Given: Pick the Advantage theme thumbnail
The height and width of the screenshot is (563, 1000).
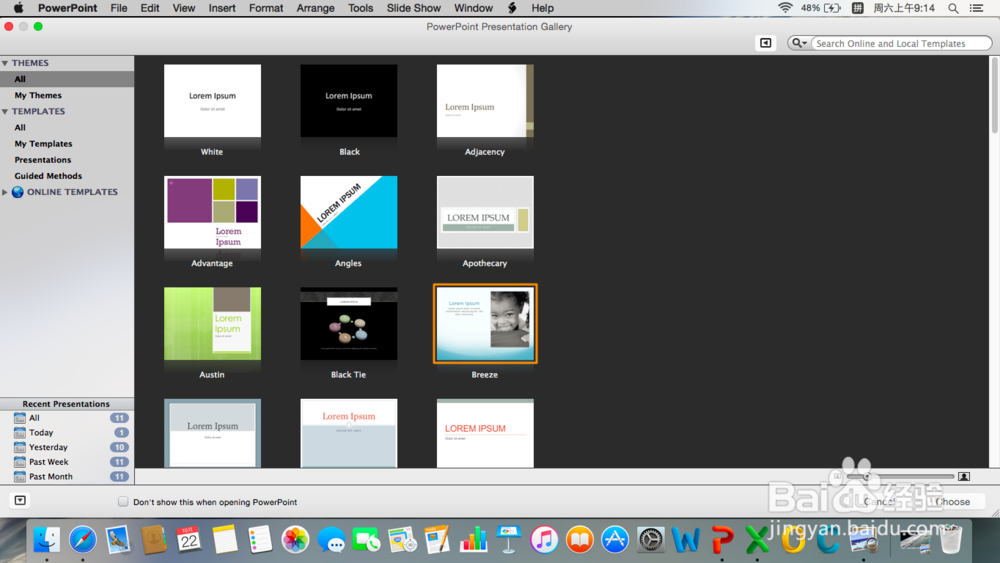Looking at the screenshot, I should [x=212, y=212].
